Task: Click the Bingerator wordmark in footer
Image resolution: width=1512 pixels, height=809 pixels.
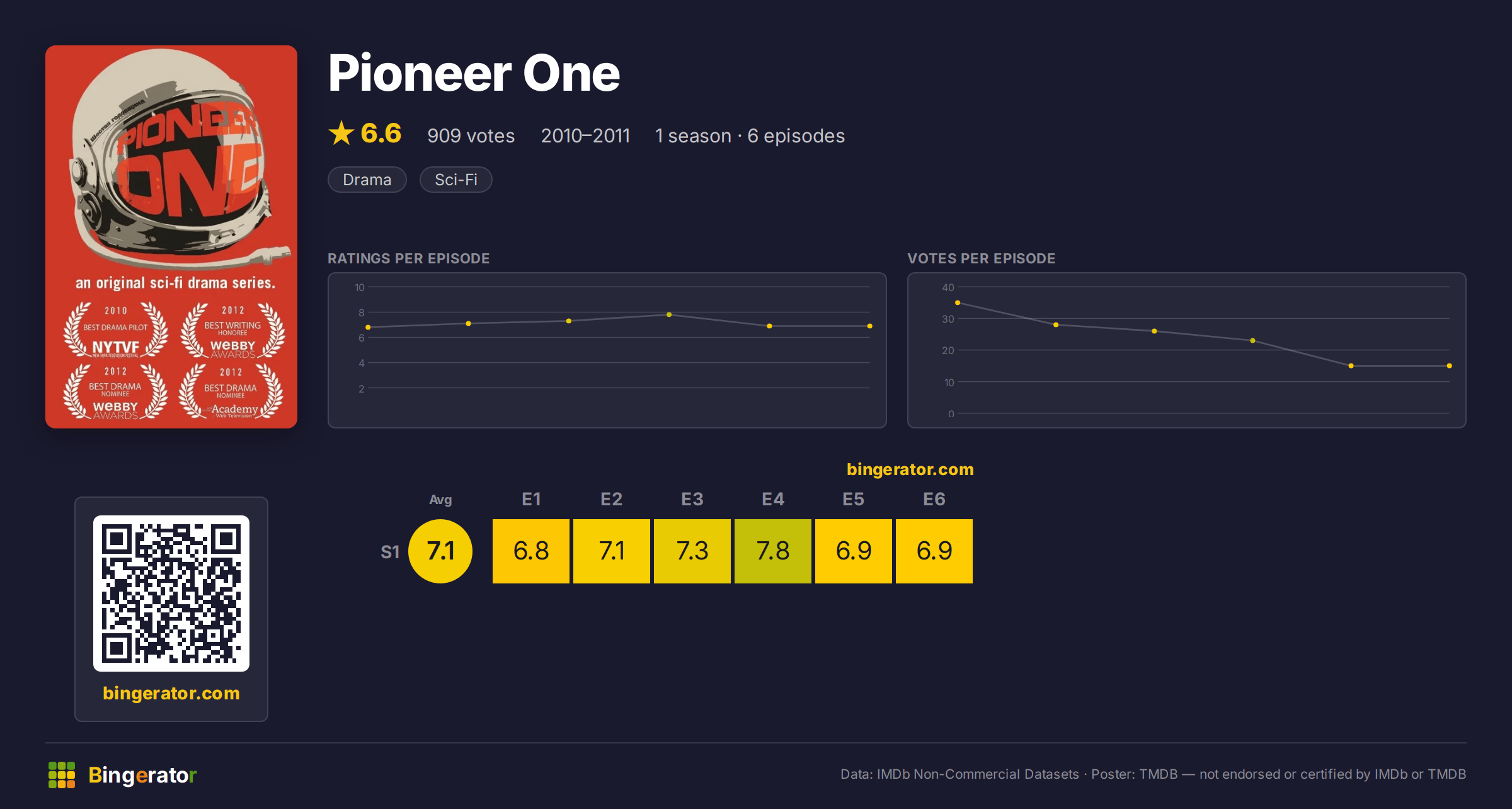Action: (x=142, y=775)
